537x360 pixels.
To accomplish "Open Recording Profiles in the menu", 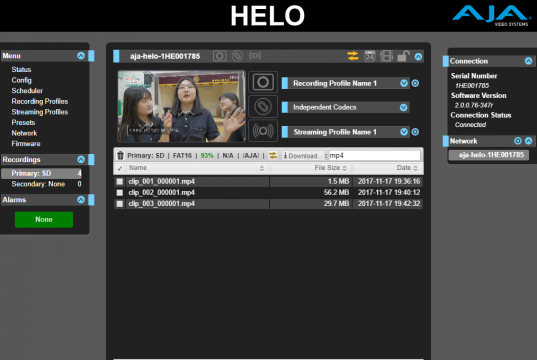I will (x=40, y=101).
